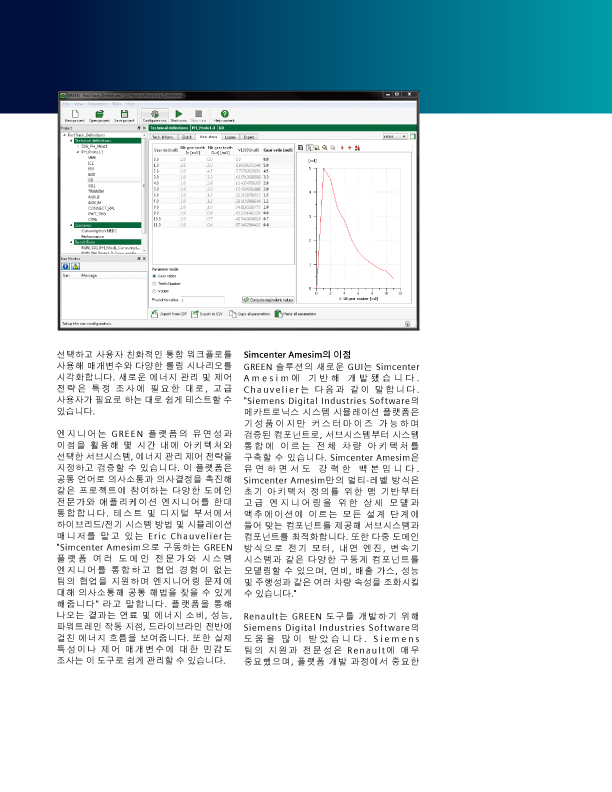Collapse the Technical definitions tree node

[x=71, y=141]
